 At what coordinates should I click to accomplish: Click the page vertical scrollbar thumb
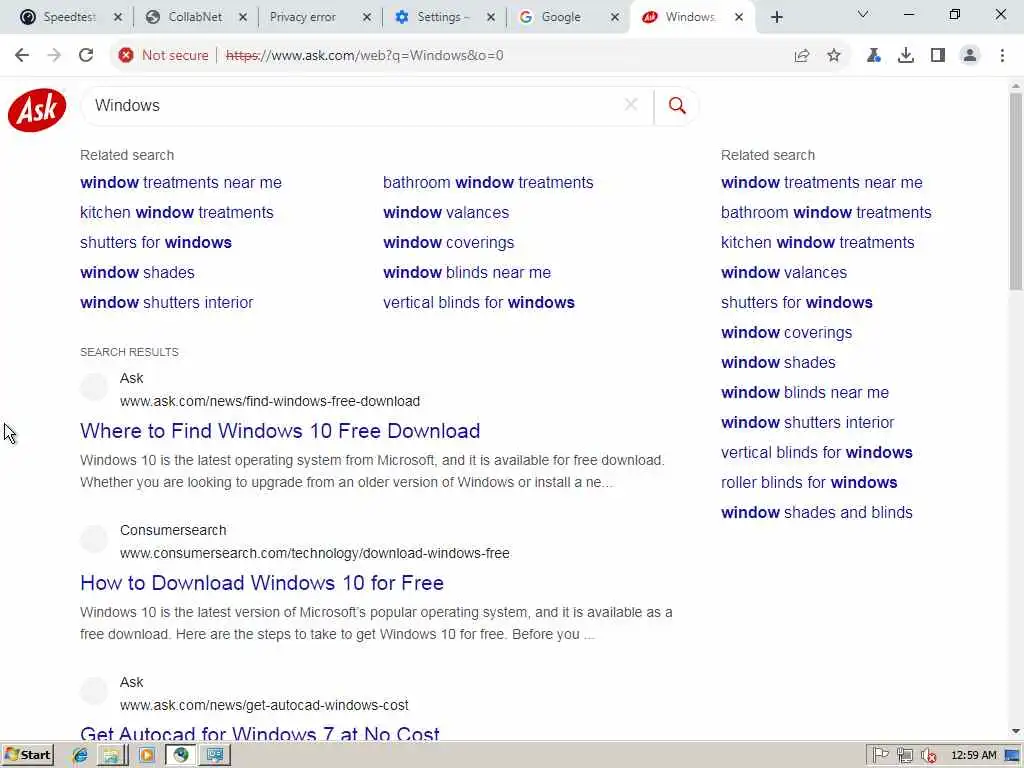[x=1016, y=191]
